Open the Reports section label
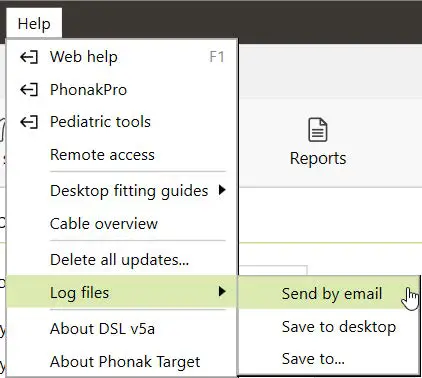Image resolution: width=422 pixels, height=378 pixels. (x=318, y=158)
